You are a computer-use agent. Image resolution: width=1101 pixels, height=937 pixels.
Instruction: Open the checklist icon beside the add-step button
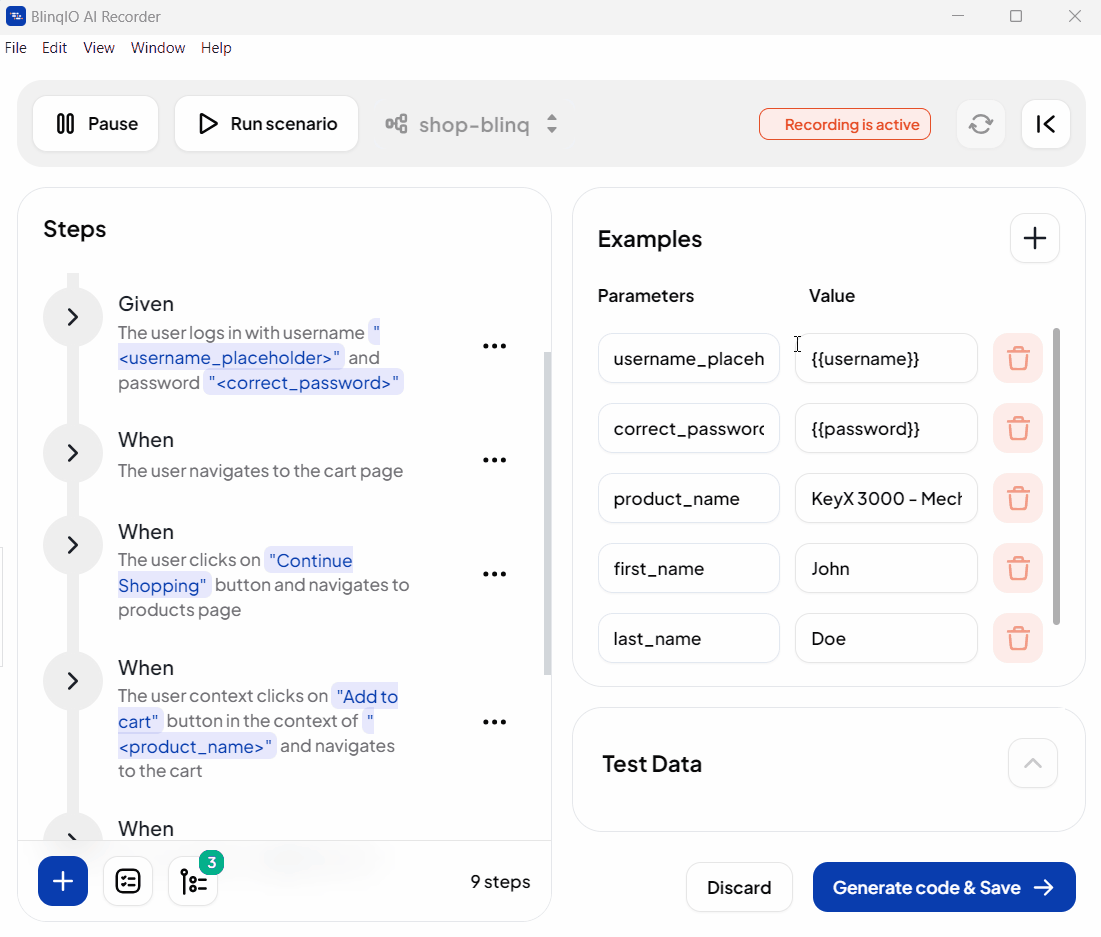[x=128, y=881]
